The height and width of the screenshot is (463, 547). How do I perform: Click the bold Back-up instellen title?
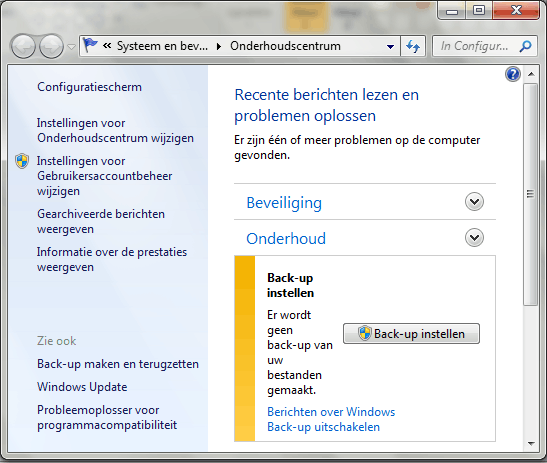coord(290,285)
